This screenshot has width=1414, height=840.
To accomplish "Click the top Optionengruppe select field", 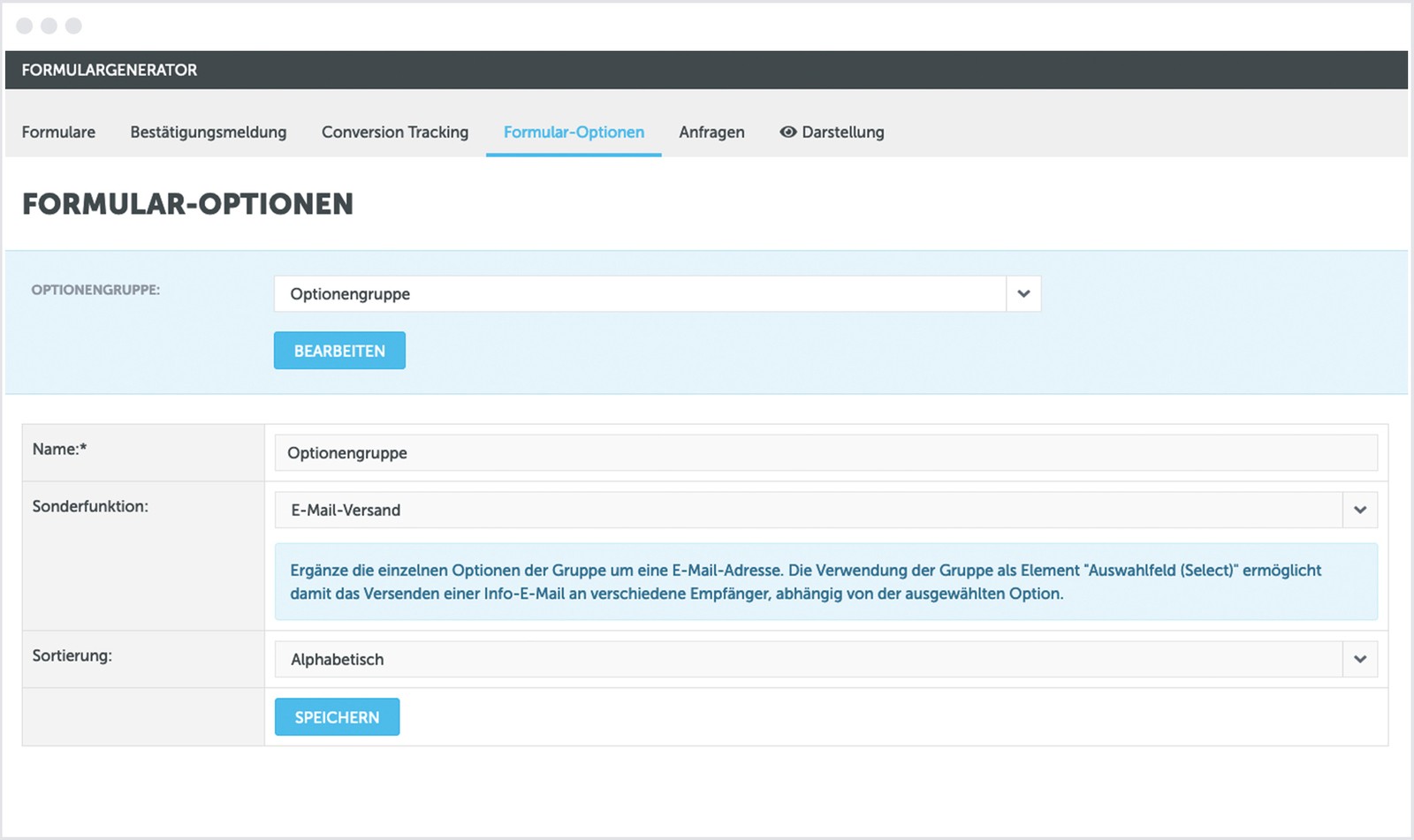I will coord(640,294).
